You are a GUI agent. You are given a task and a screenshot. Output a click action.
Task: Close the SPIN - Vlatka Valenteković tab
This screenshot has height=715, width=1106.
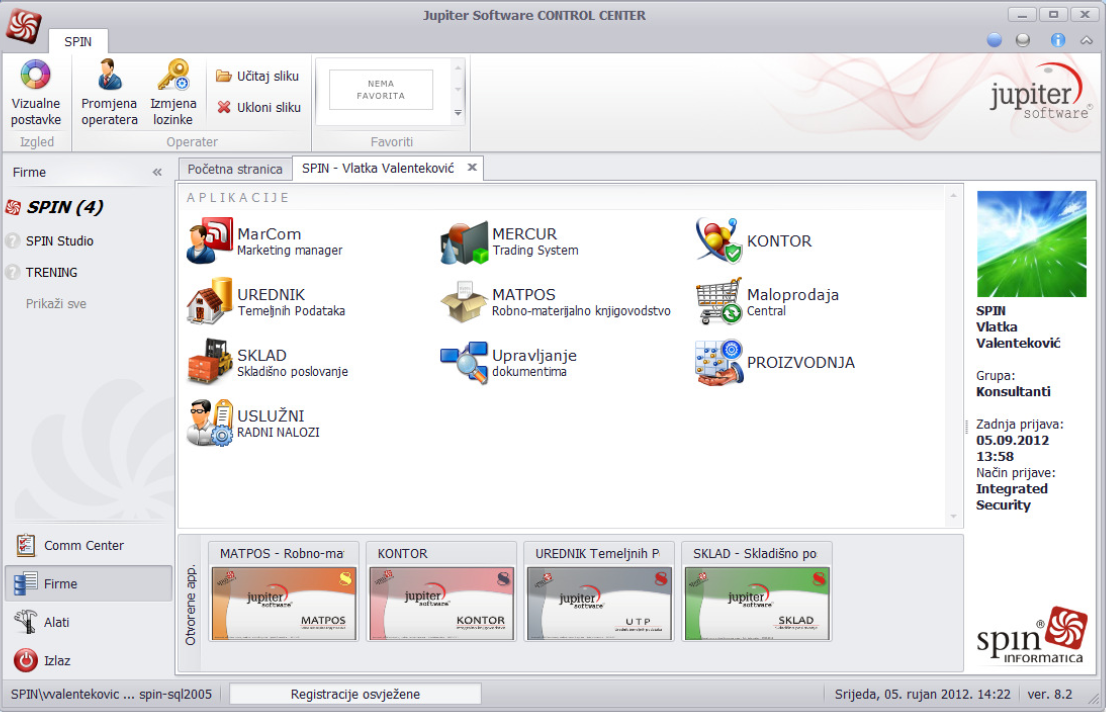[472, 167]
